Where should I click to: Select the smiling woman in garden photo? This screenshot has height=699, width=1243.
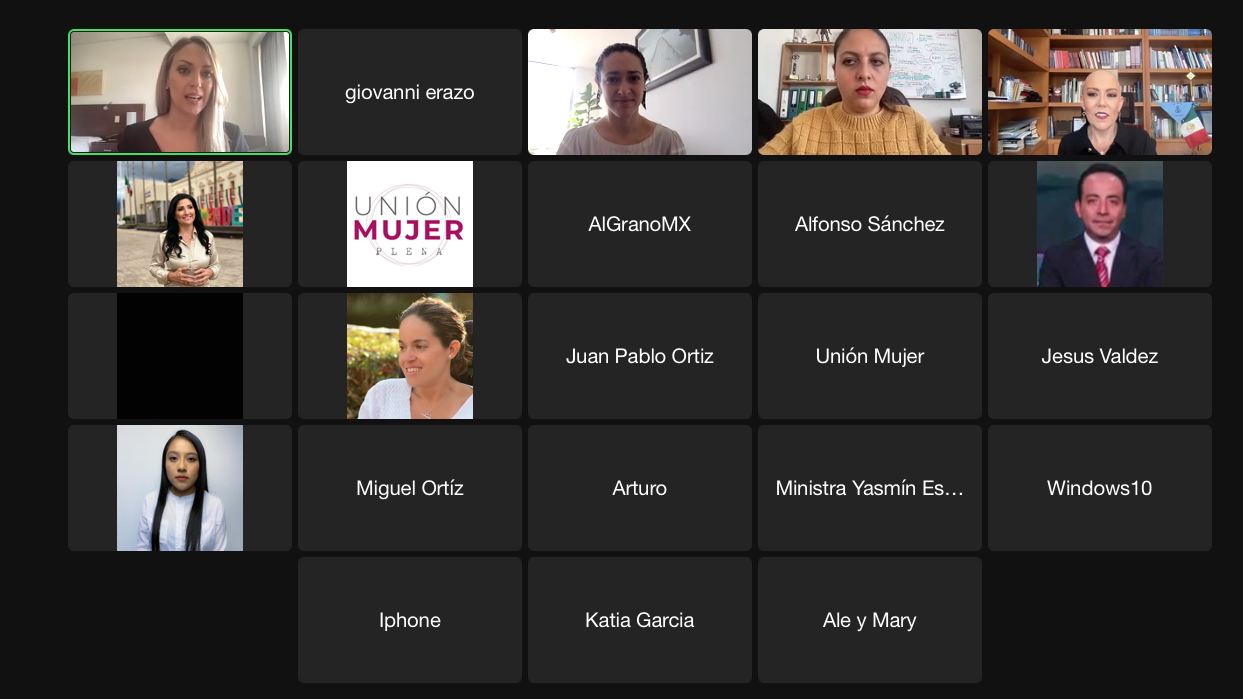410,356
